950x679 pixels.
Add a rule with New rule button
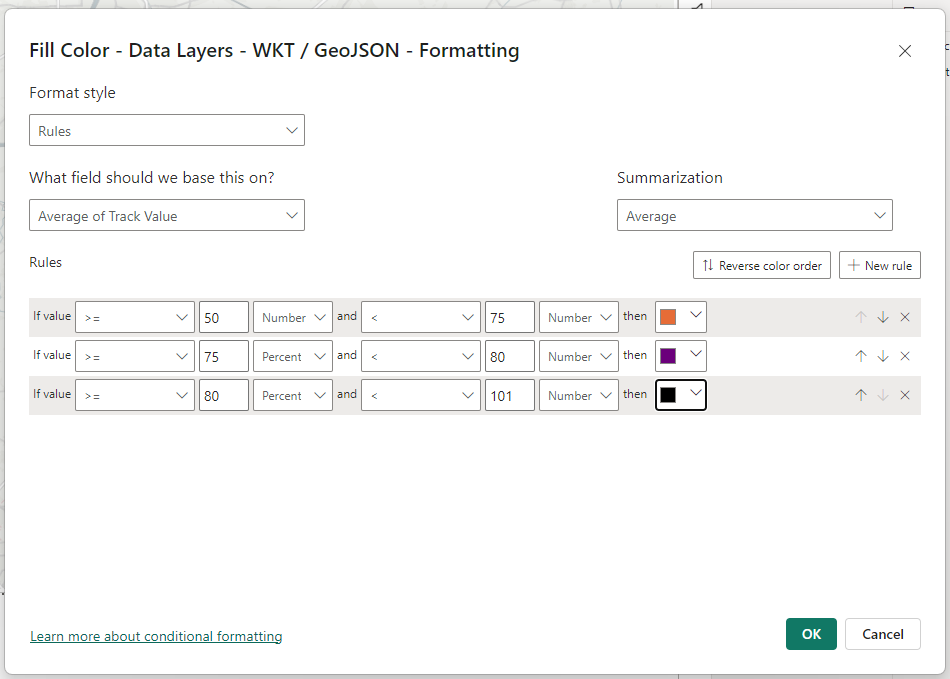(879, 265)
